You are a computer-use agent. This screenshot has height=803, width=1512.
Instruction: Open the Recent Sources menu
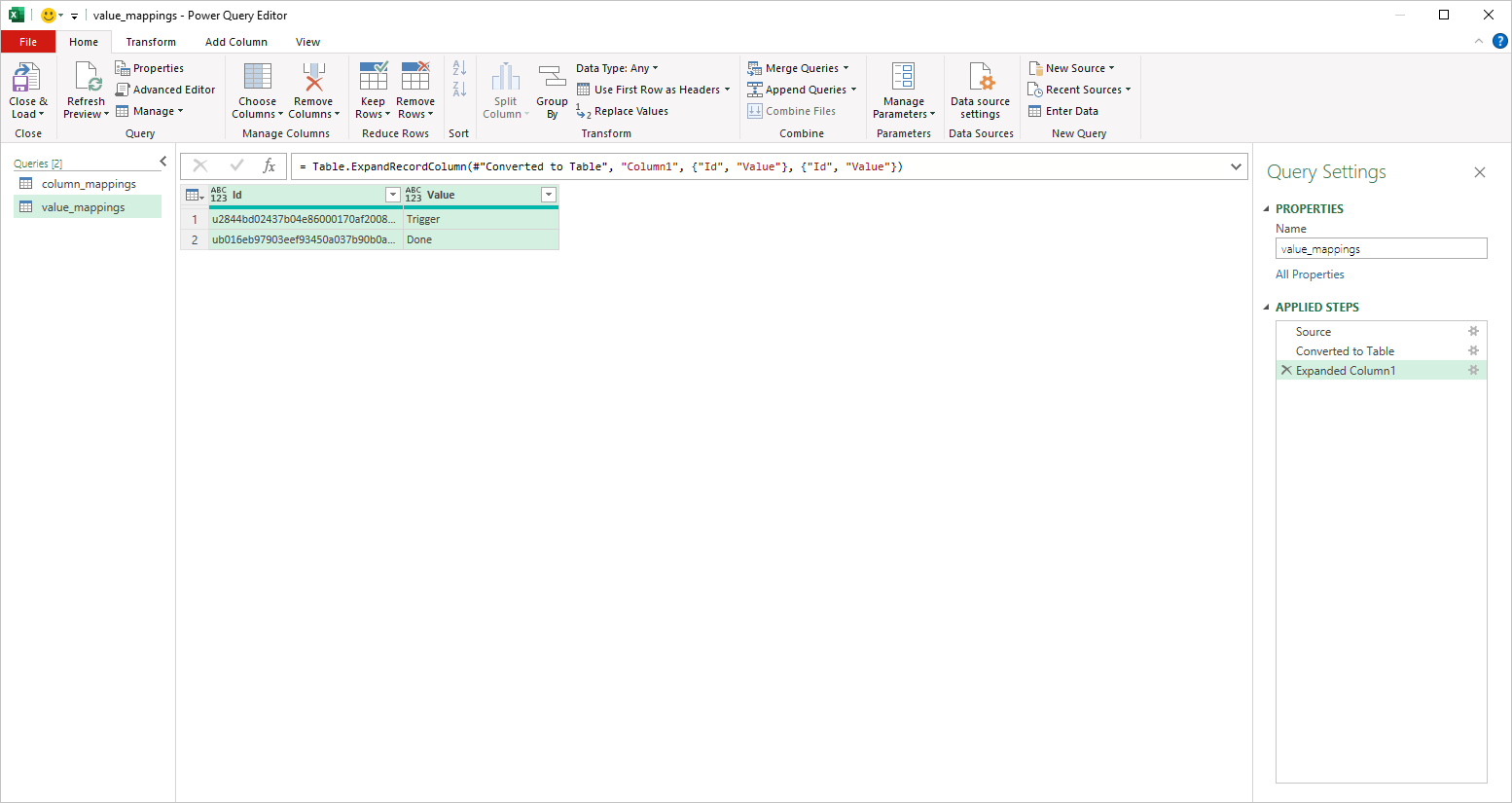click(x=1079, y=90)
